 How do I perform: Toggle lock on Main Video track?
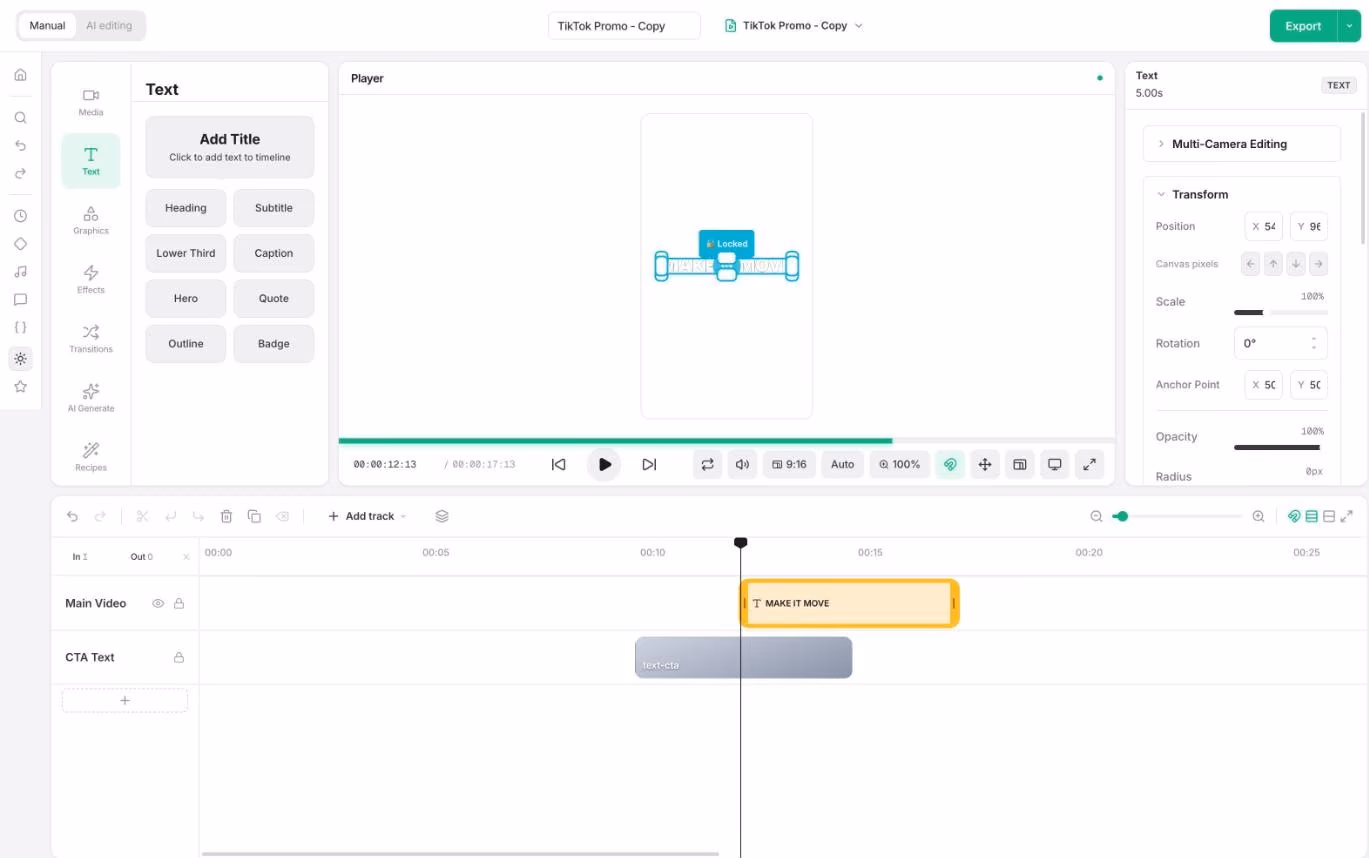coord(179,603)
